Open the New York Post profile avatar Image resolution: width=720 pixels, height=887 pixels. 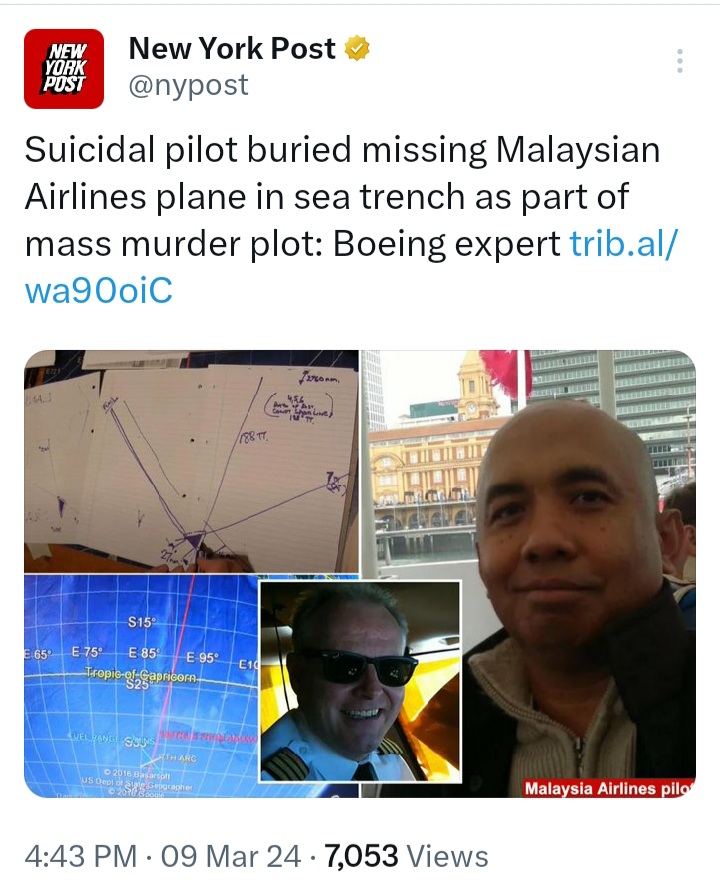63,68
